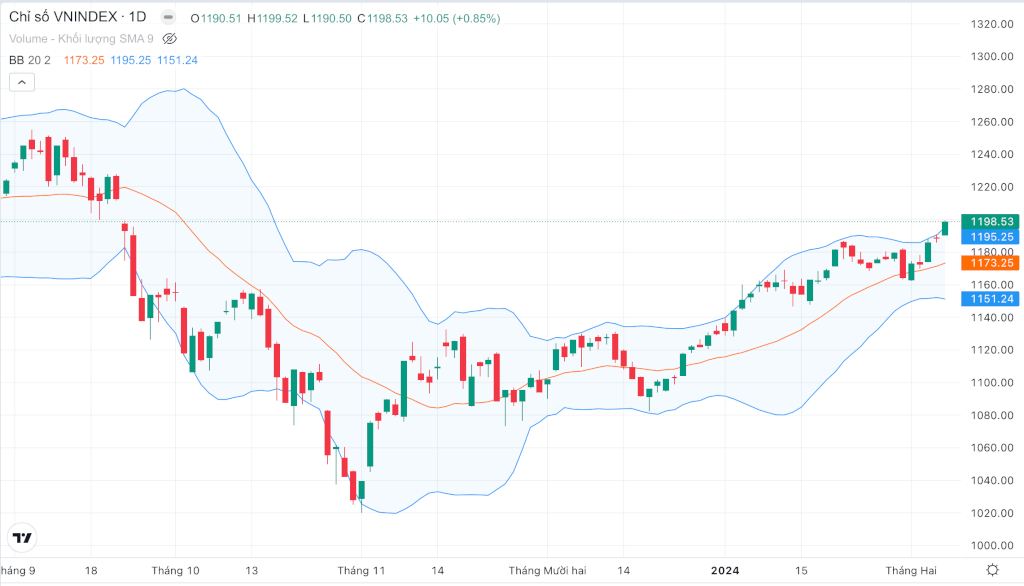Click the 13 date label on time axis
This screenshot has height=586, width=1024.
[x=251, y=570]
